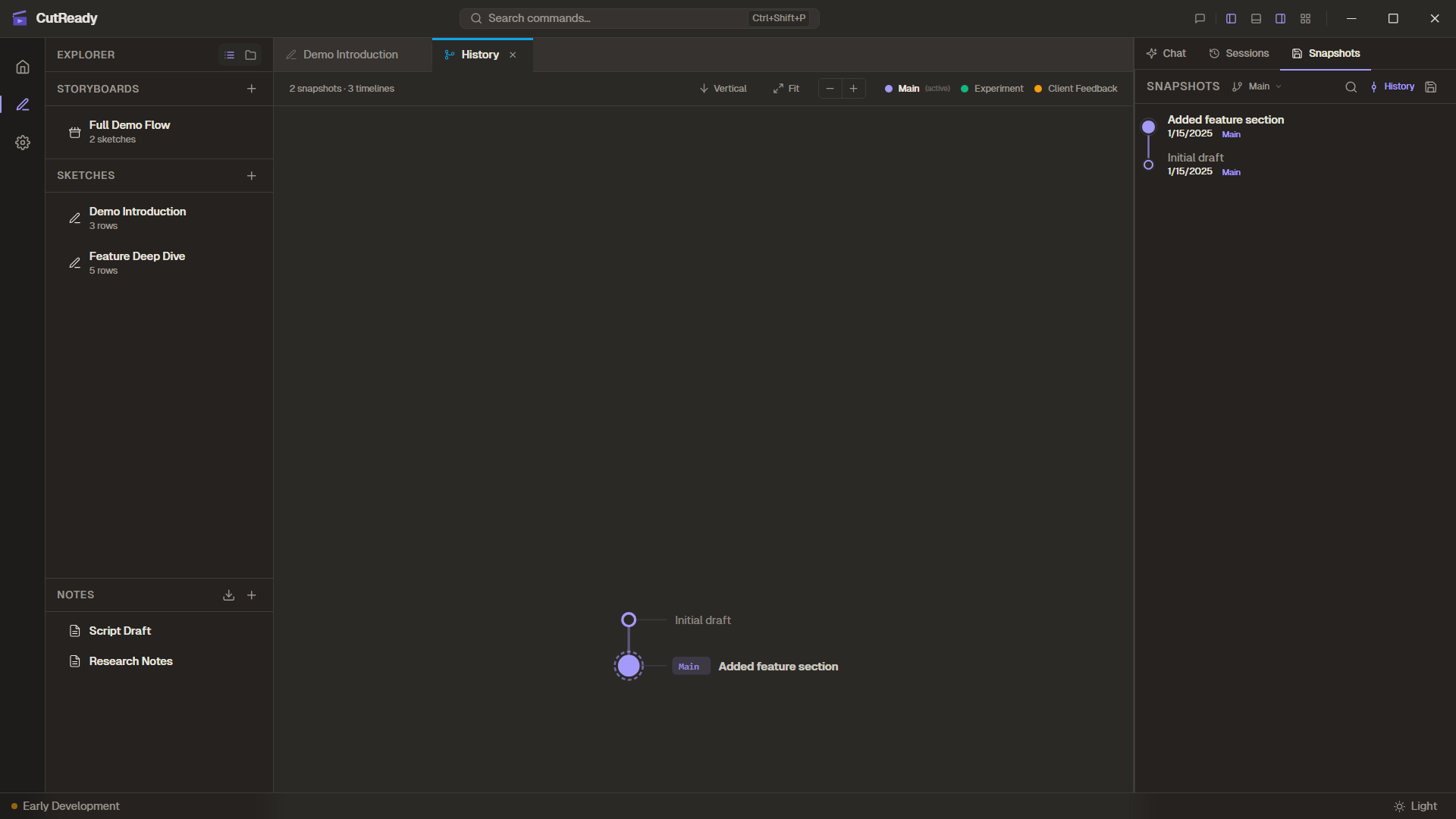Search snapshots with magnifier icon
This screenshot has height=819, width=1456.
coord(1351,87)
